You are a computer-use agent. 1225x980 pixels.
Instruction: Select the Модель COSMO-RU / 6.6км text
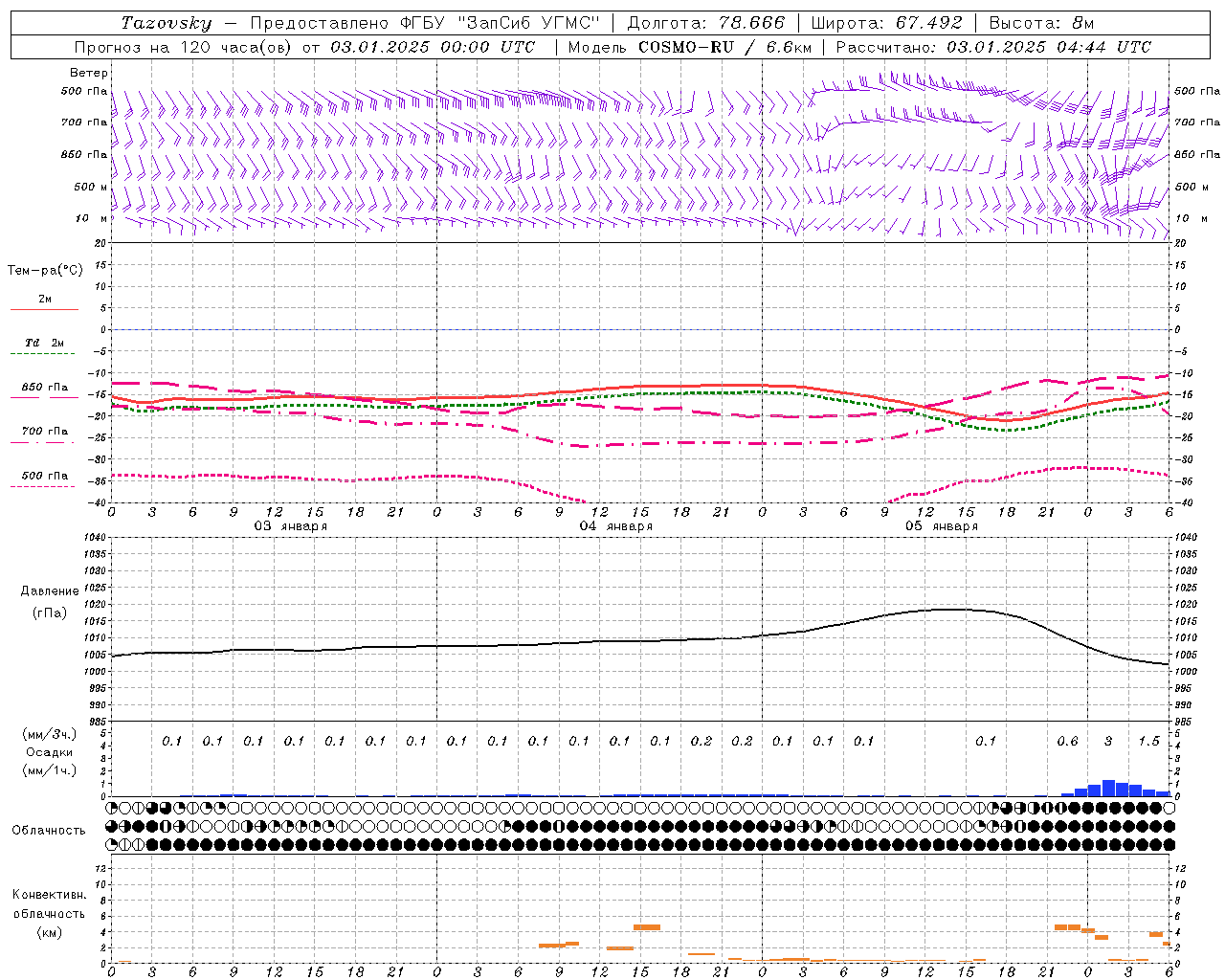tap(690, 47)
